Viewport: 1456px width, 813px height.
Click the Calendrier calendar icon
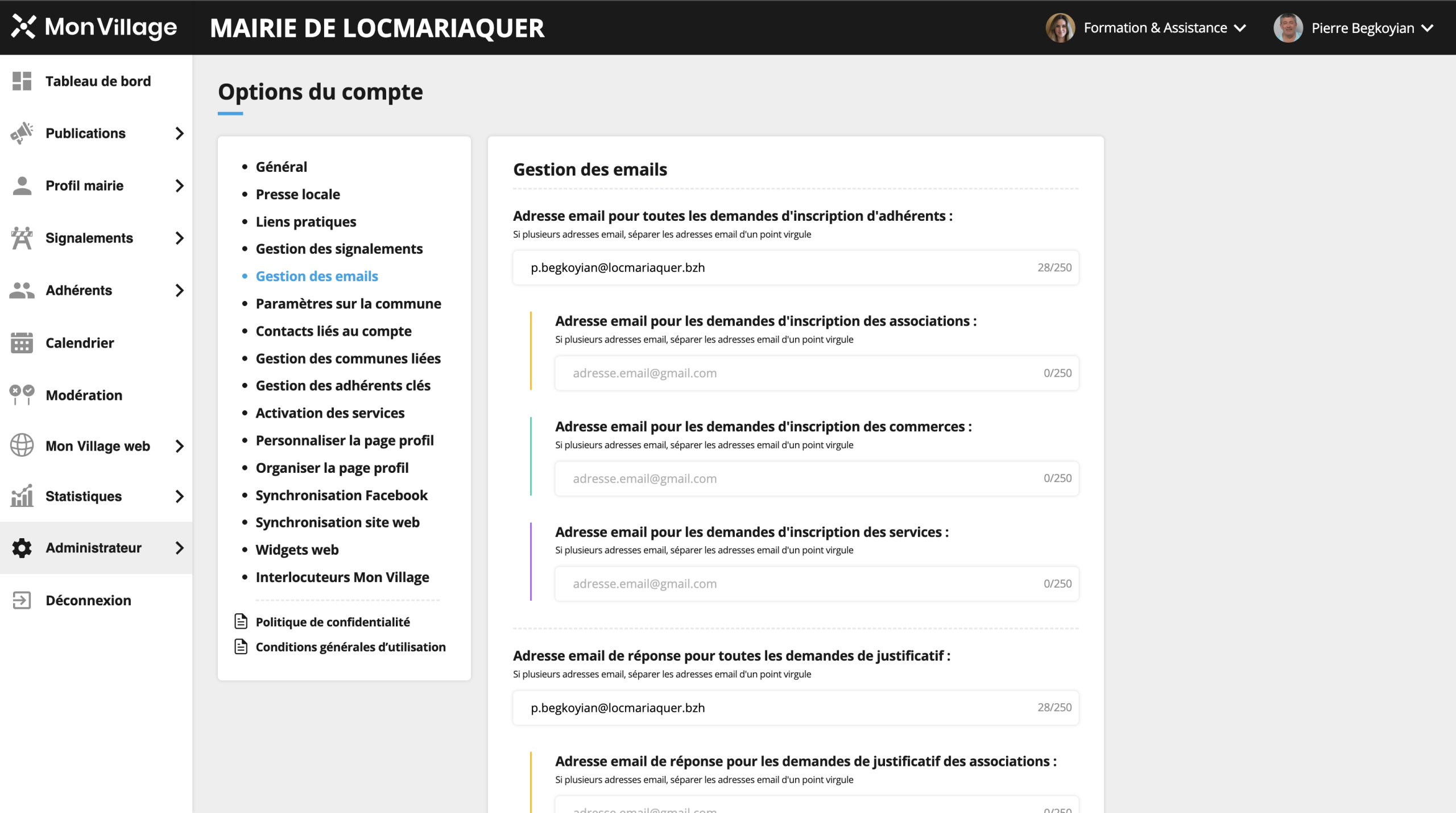22,342
